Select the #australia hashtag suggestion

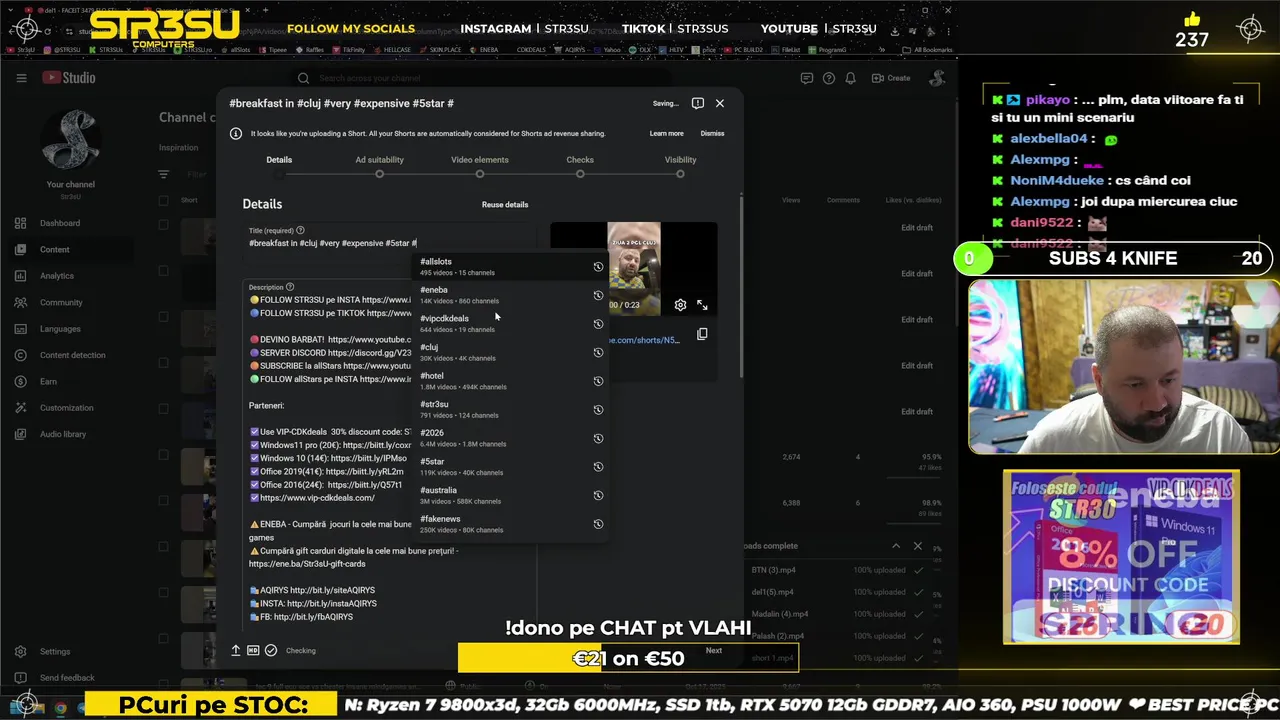[510, 495]
